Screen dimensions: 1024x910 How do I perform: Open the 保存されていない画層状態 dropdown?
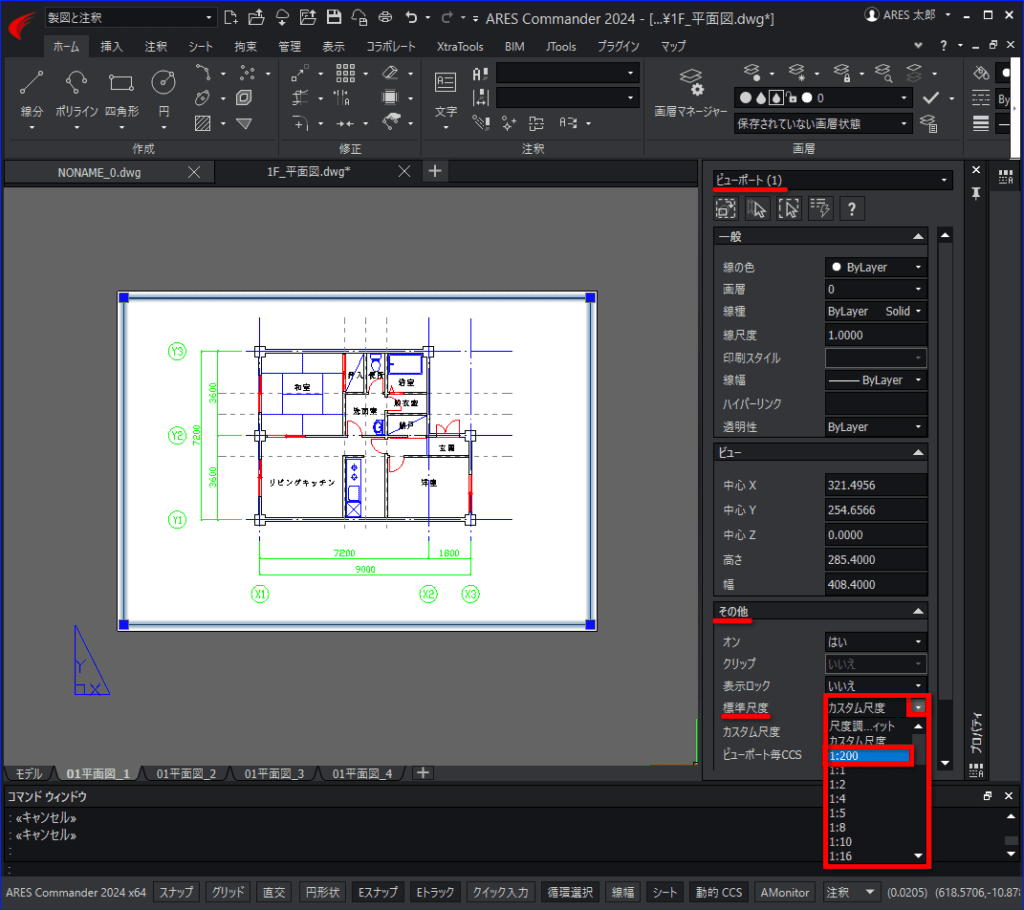pos(823,123)
